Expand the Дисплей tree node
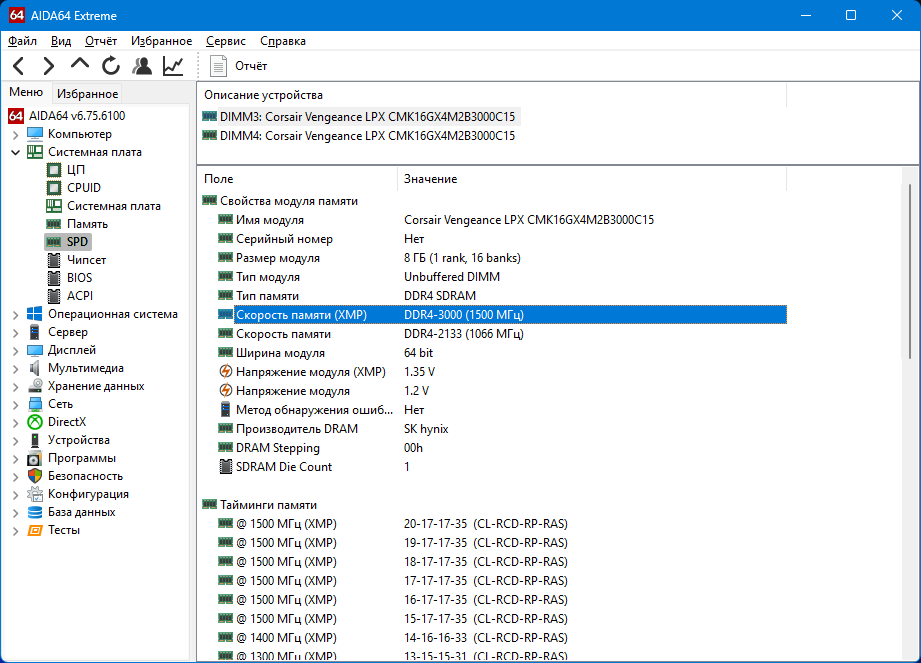 (15, 351)
